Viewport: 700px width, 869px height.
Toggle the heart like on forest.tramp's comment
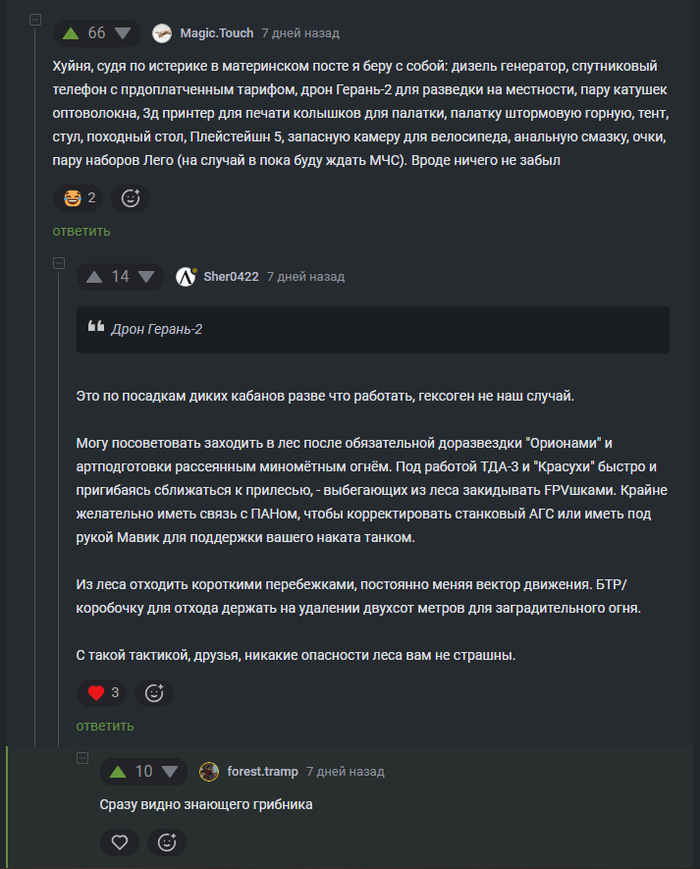click(119, 843)
